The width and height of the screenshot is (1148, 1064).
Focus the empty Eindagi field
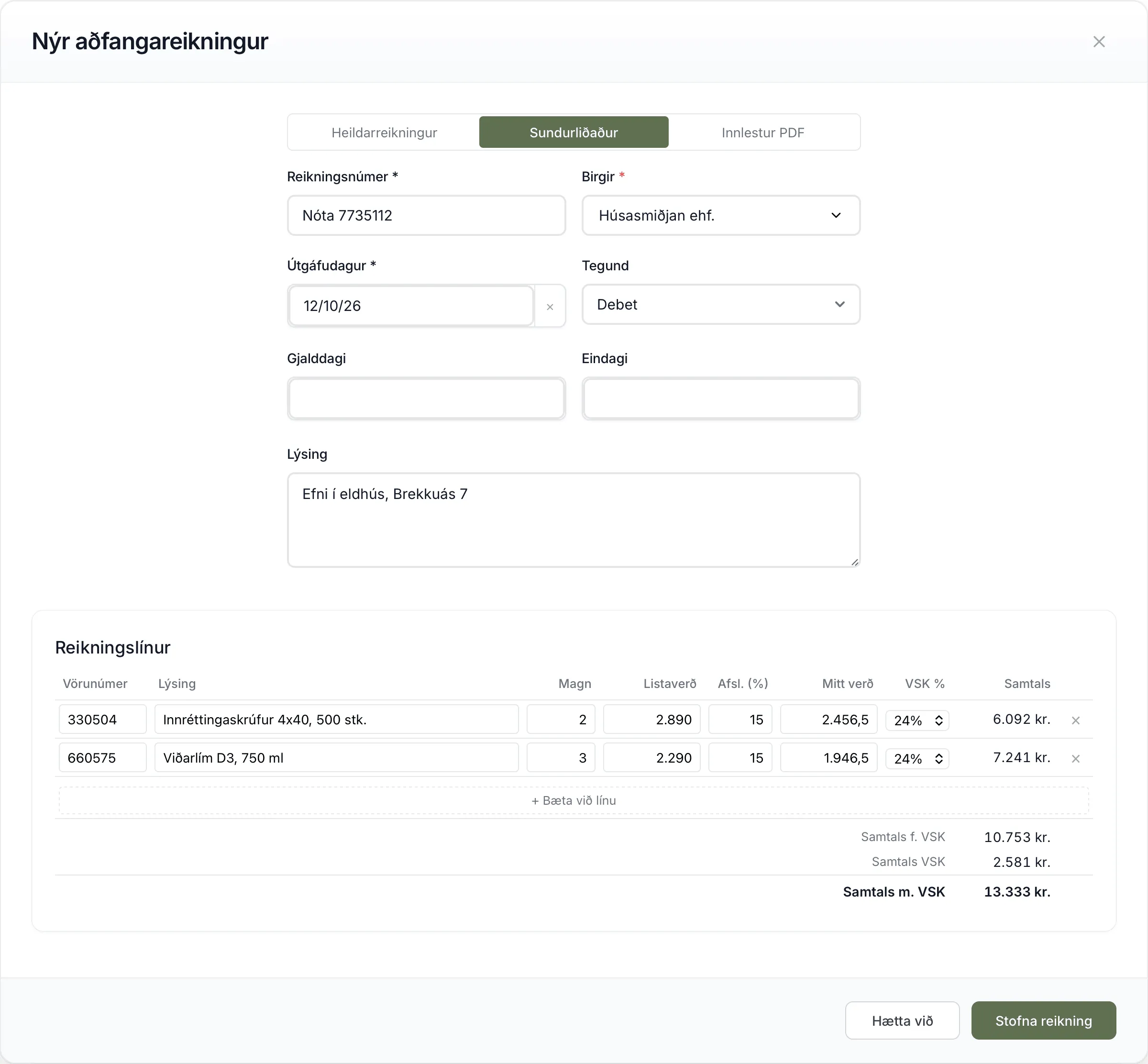(x=721, y=399)
